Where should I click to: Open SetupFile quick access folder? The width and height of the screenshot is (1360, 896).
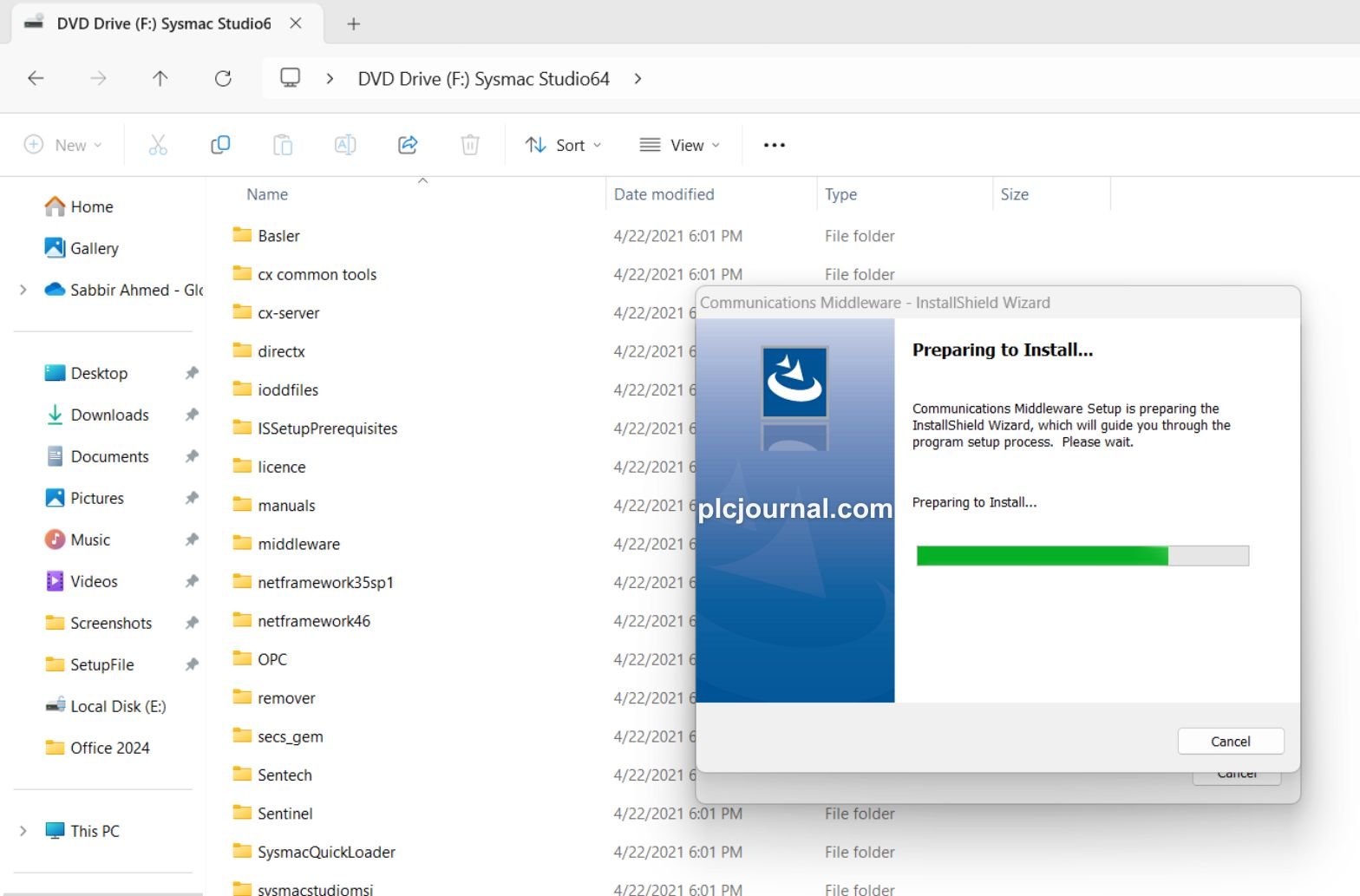coord(89,664)
